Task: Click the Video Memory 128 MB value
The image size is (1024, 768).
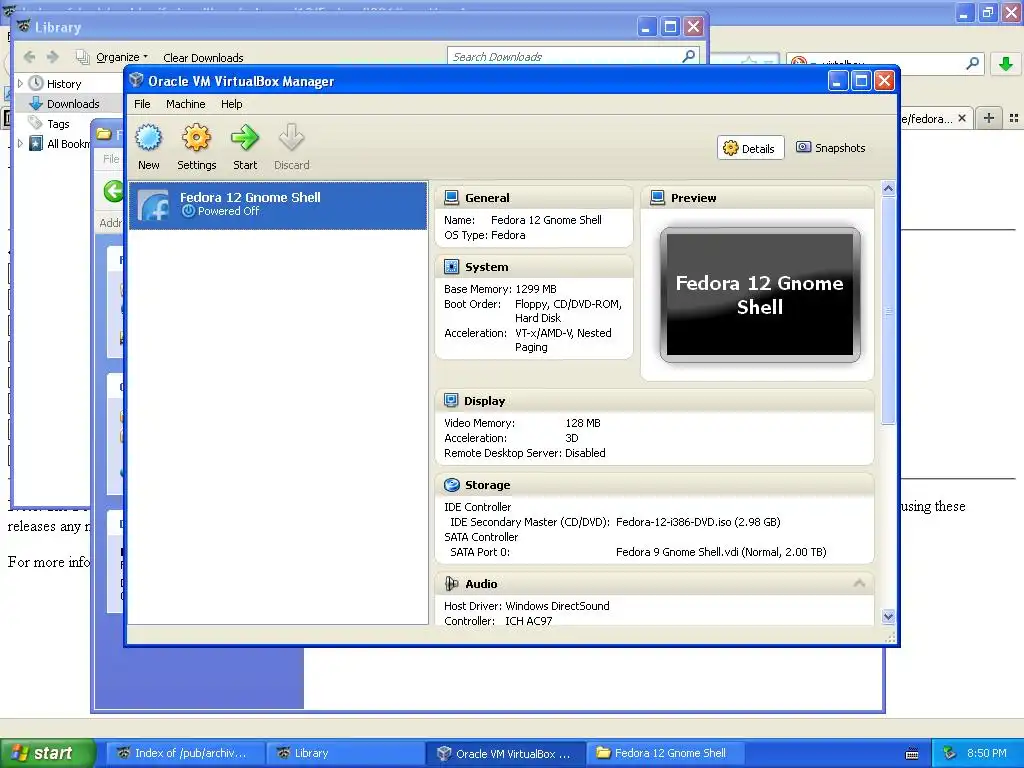Action: click(583, 423)
